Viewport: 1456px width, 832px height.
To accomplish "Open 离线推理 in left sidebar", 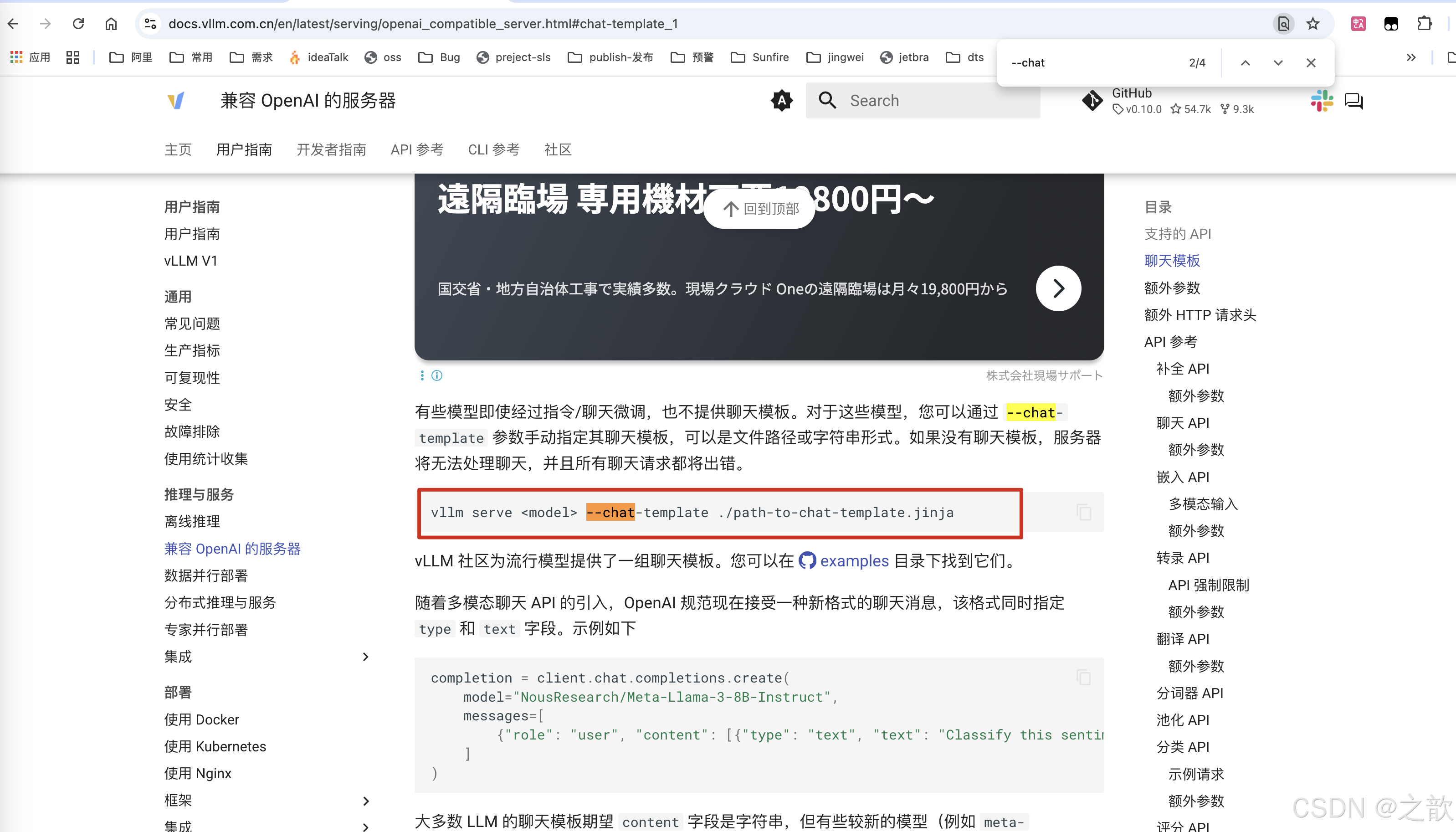I will [192, 521].
